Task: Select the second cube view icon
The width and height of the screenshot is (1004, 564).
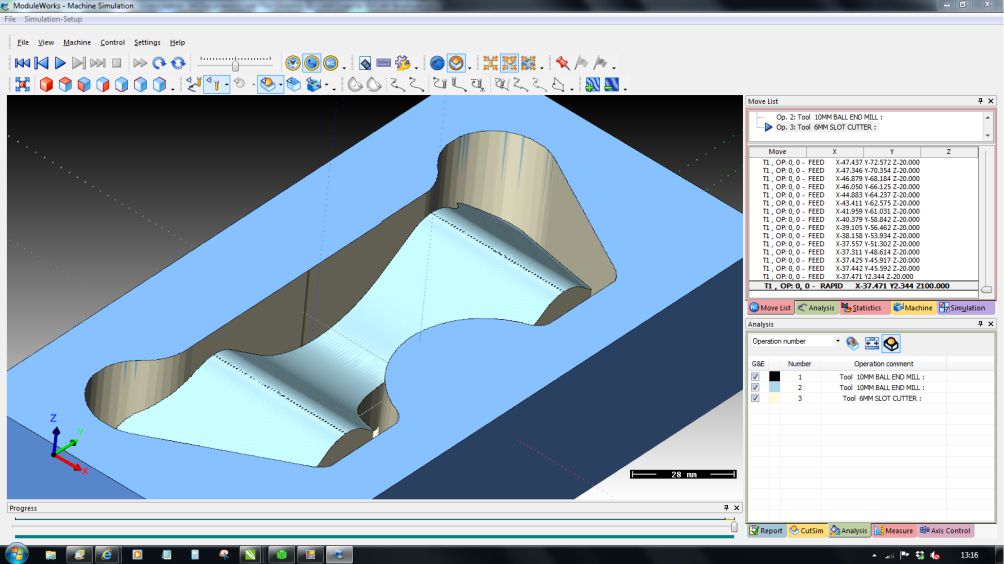Action: coord(65,85)
